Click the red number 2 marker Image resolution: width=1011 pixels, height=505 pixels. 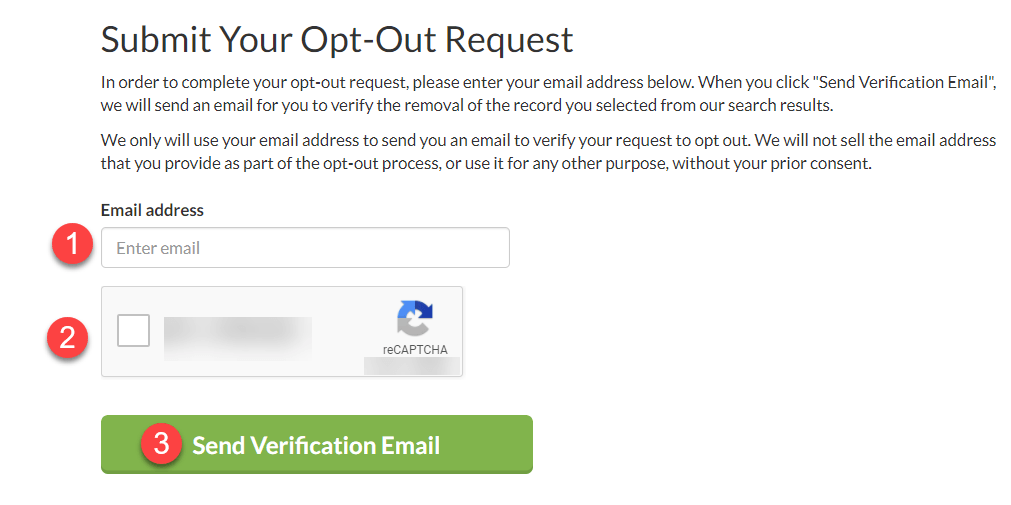tap(68, 338)
